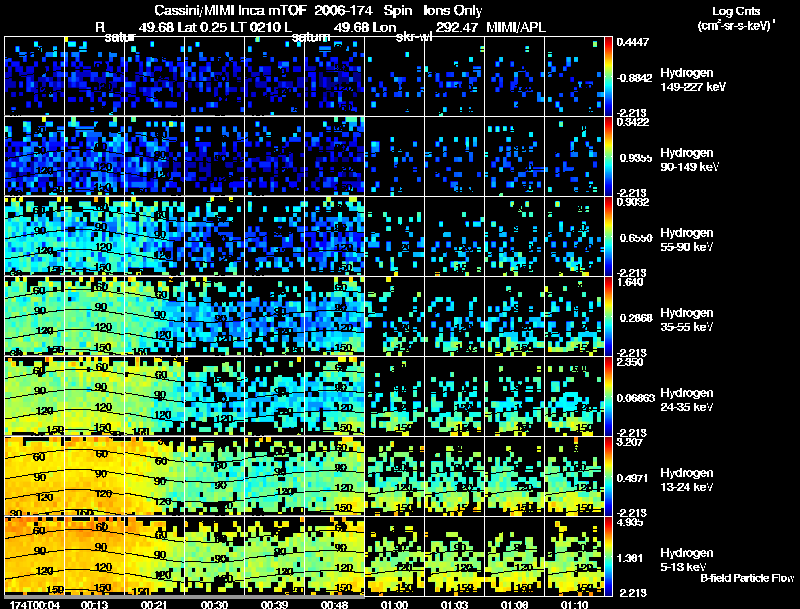800x609 pixels.
Task: Select the color bar beside Hydrogen 35-55 keV
Action: [x=608, y=316]
